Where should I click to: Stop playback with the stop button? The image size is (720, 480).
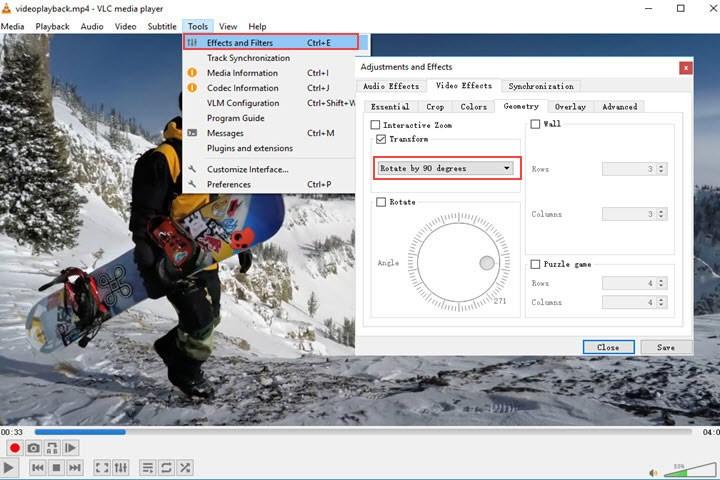pos(56,468)
